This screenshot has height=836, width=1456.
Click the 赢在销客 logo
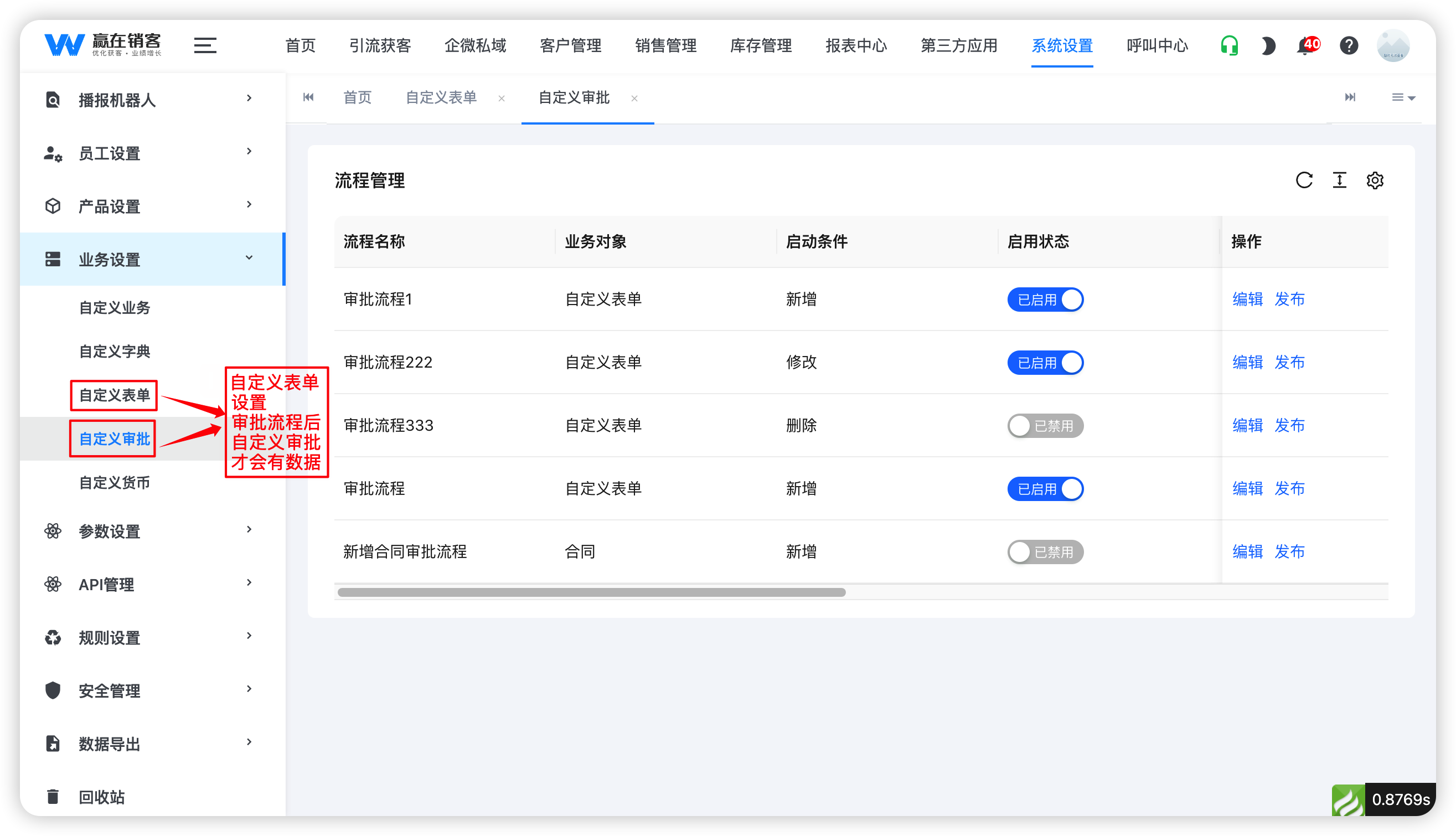click(x=104, y=45)
